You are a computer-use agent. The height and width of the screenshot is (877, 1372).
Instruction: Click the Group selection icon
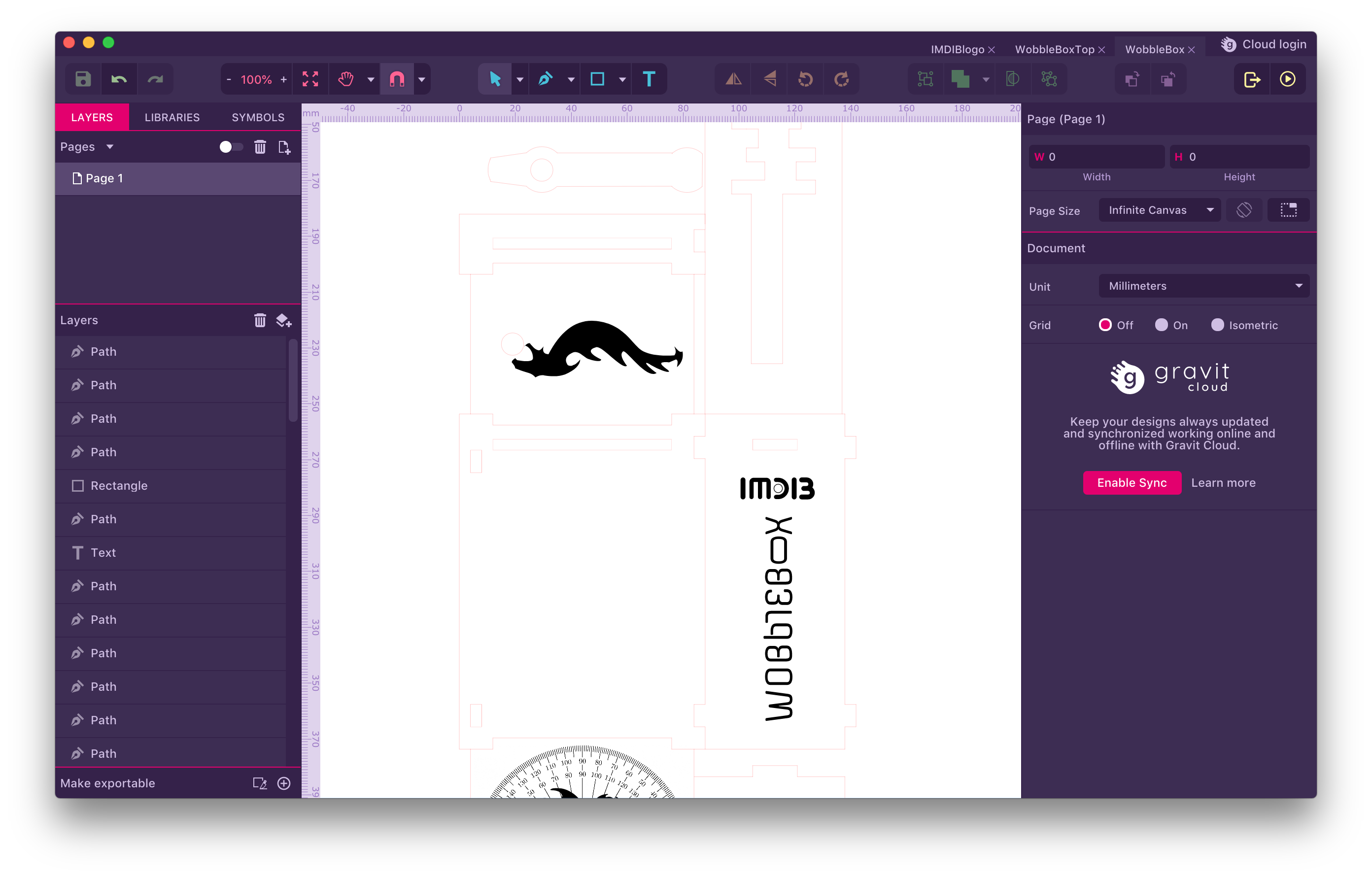pyautogui.click(x=926, y=79)
